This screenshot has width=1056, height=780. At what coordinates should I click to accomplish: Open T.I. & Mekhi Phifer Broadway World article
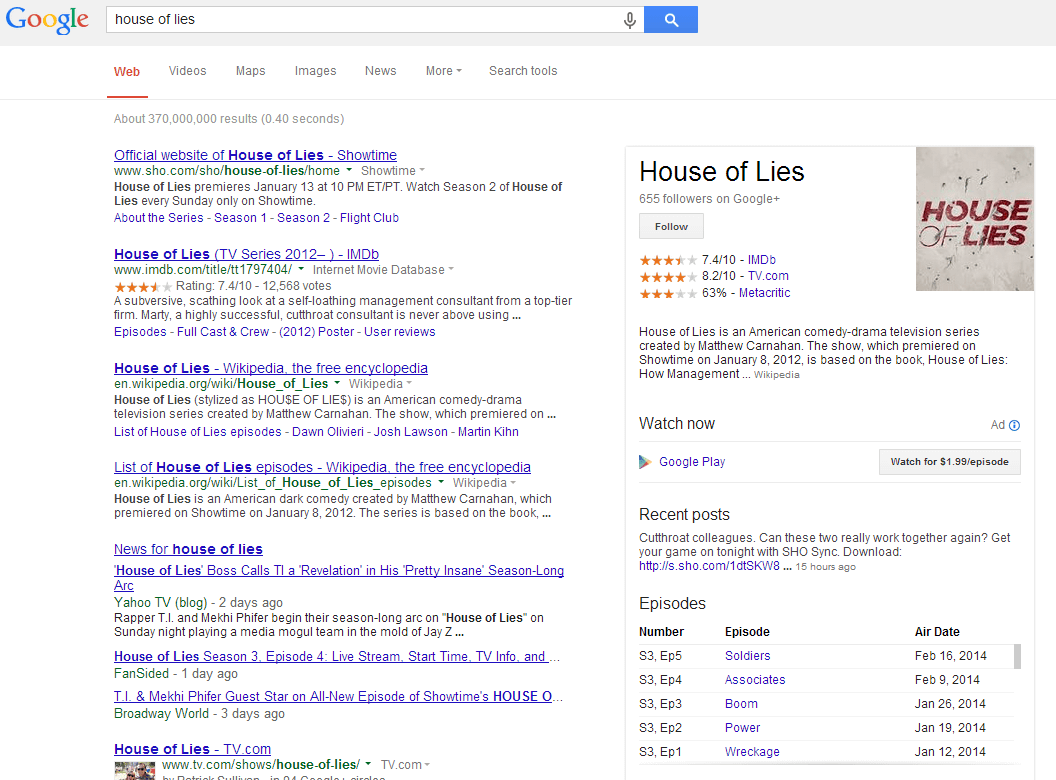[338, 696]
